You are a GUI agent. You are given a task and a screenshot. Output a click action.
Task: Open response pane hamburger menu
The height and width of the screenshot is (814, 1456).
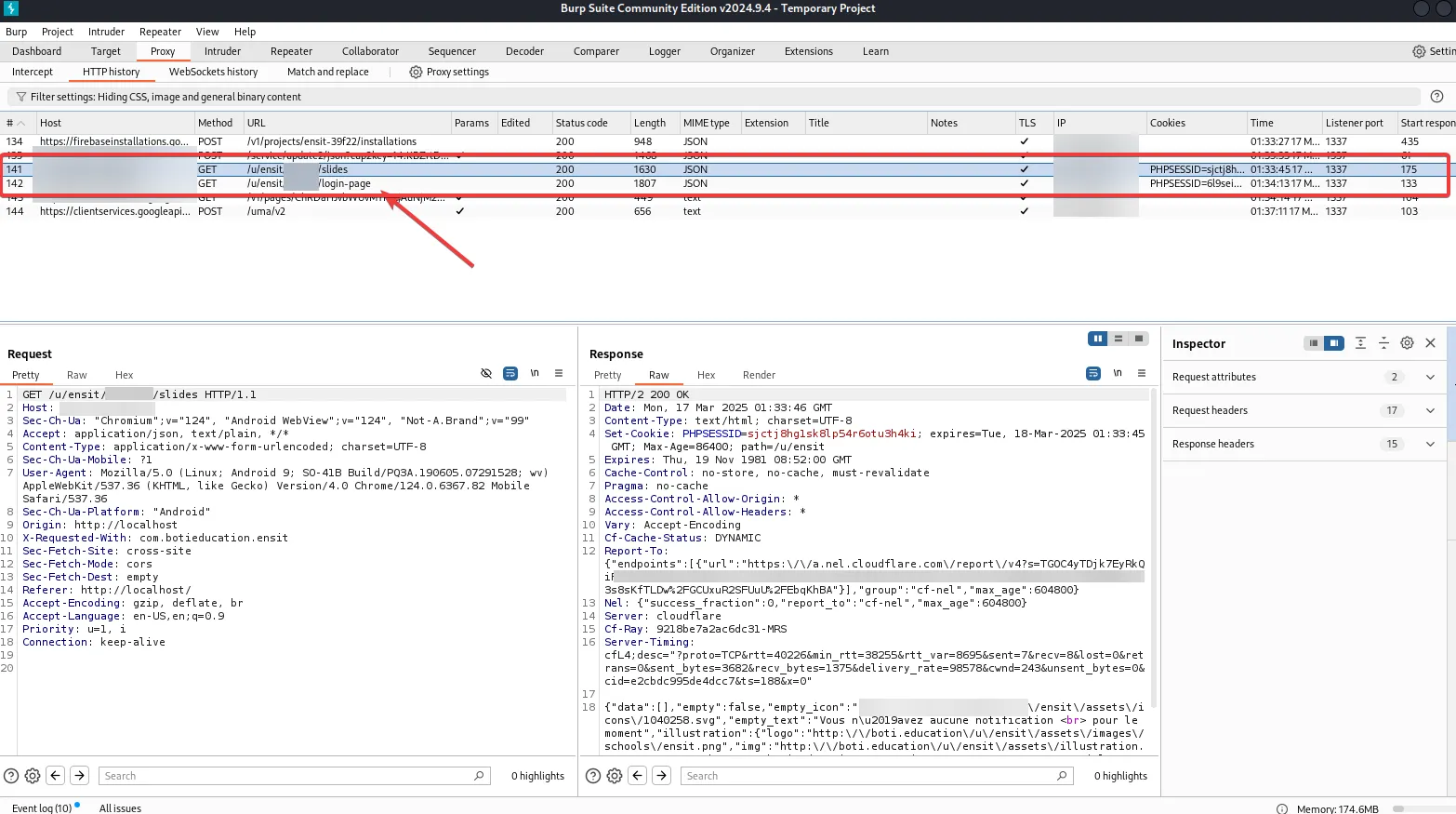pos(1142,373)
